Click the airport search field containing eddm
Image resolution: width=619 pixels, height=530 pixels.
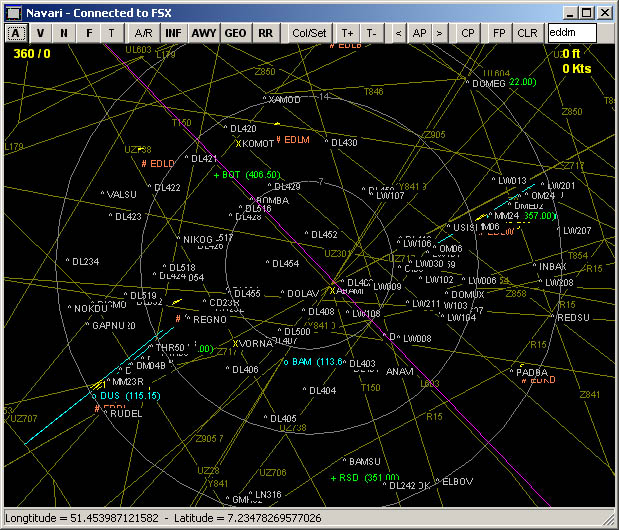click(x=571, y=33)
